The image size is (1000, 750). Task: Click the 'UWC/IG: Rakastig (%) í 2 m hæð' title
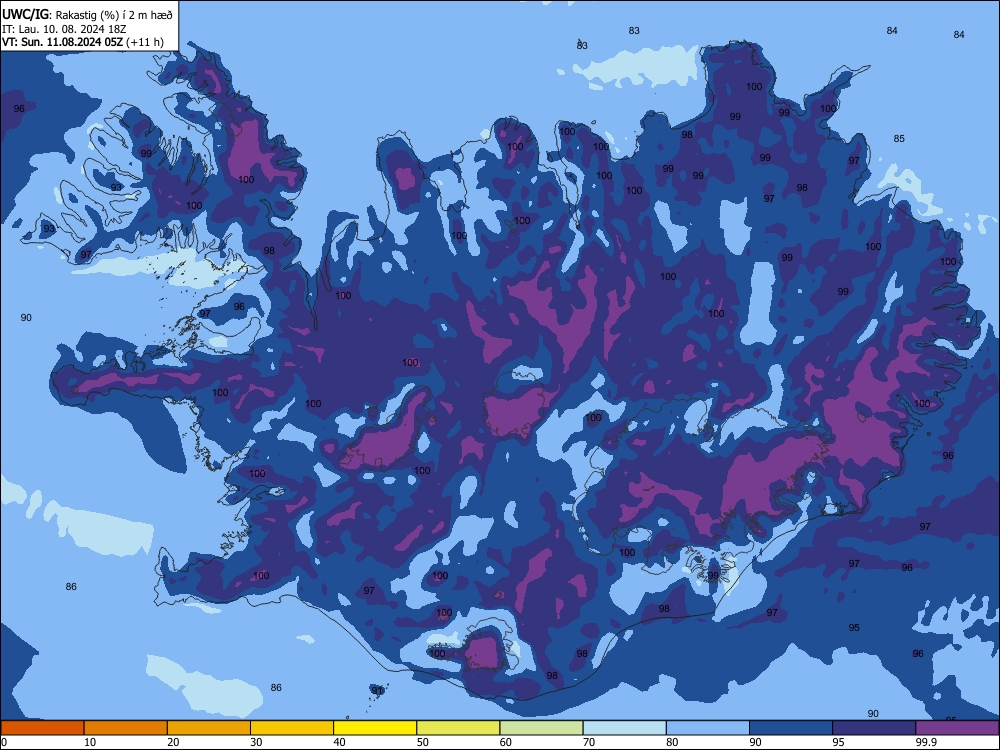click(87, 15)
